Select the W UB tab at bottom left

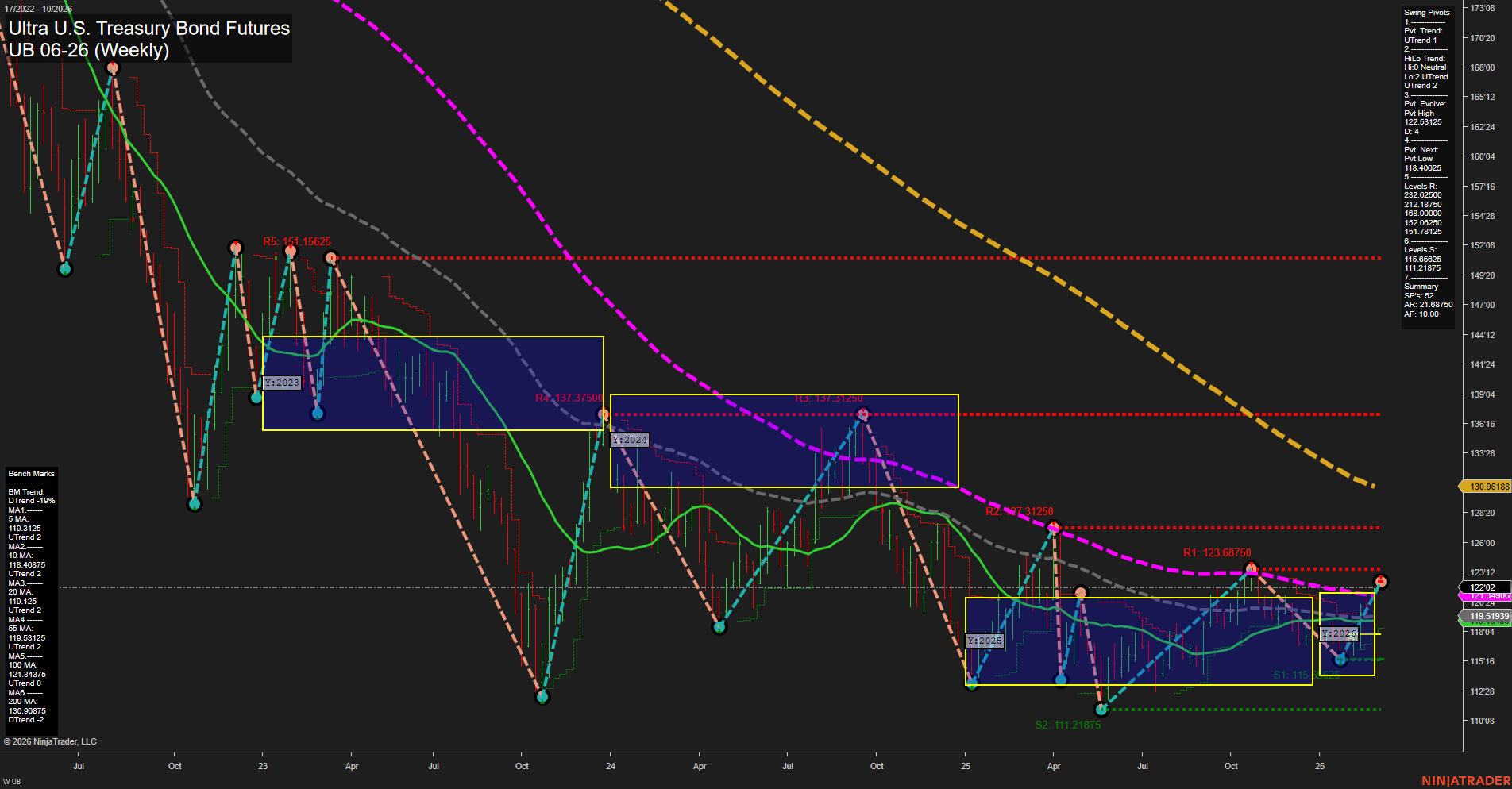10,780
